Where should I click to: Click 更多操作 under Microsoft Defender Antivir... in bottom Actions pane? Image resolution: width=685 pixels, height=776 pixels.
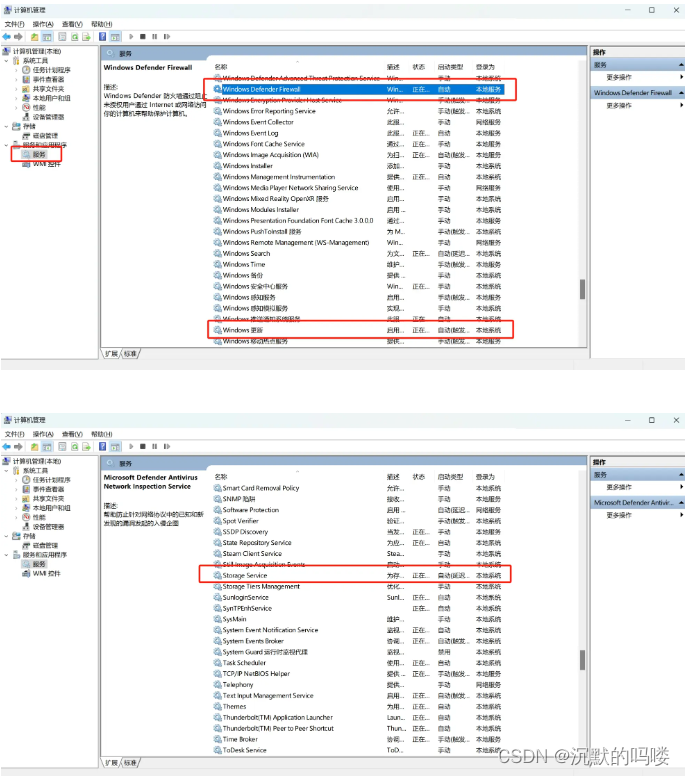tap(619, 515)
